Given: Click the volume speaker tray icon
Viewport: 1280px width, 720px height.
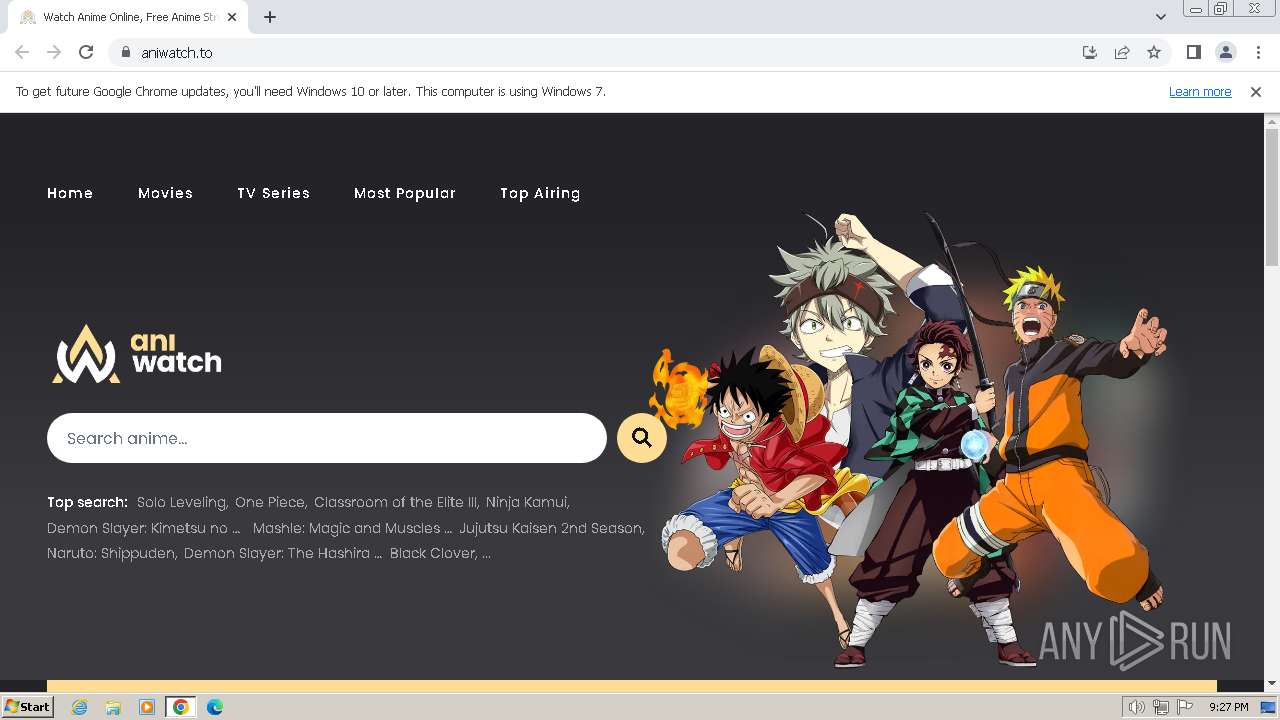Looking at the screenshot, I should [1137, 707].
